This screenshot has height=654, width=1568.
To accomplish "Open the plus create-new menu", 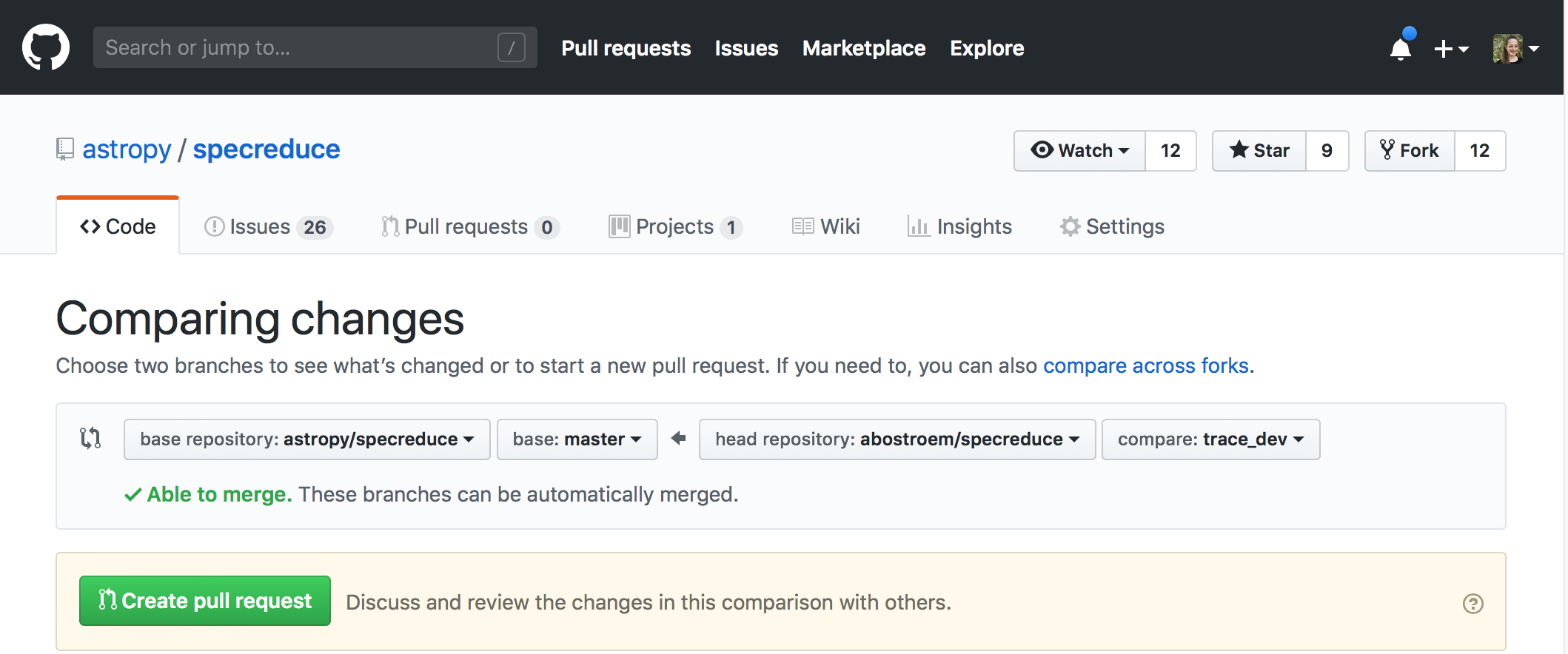I will tap(1450, 49).
